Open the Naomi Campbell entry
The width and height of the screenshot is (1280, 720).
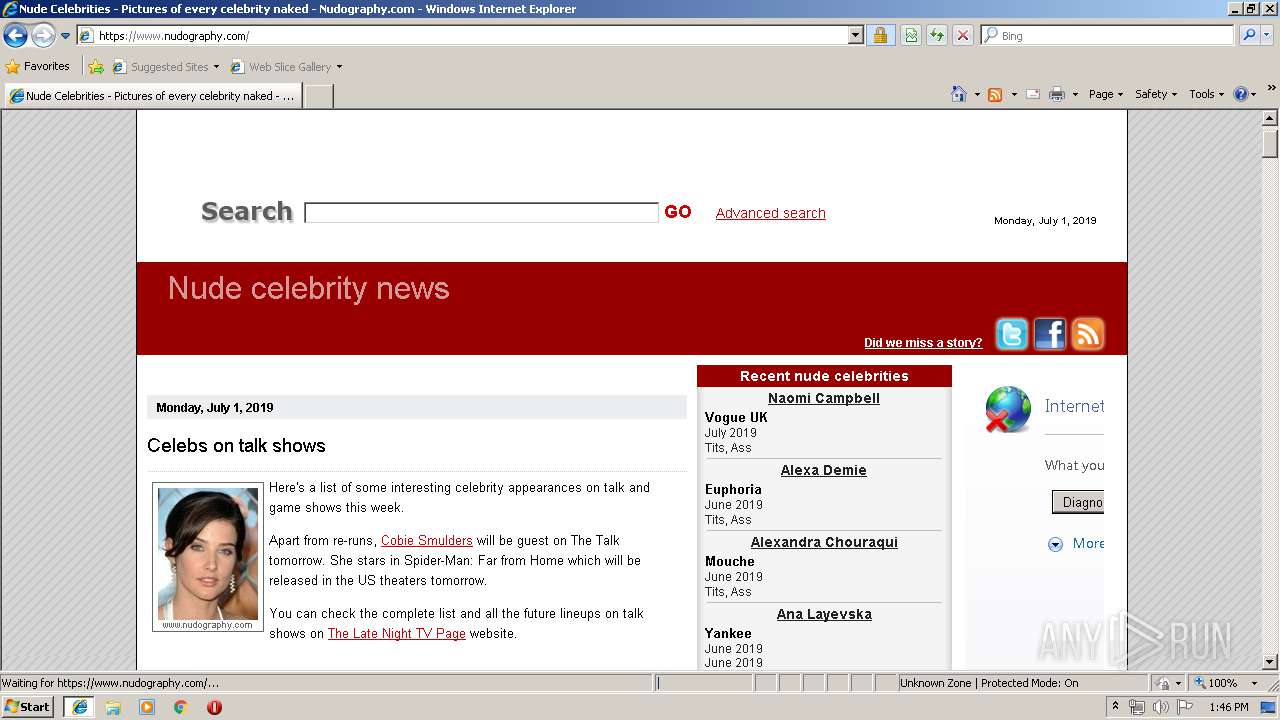pos(824,398)
